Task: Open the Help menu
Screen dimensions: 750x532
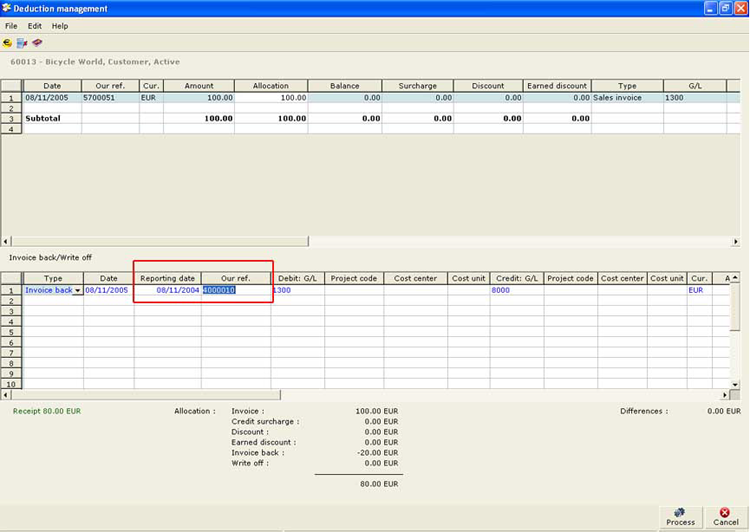Action: 60,26
